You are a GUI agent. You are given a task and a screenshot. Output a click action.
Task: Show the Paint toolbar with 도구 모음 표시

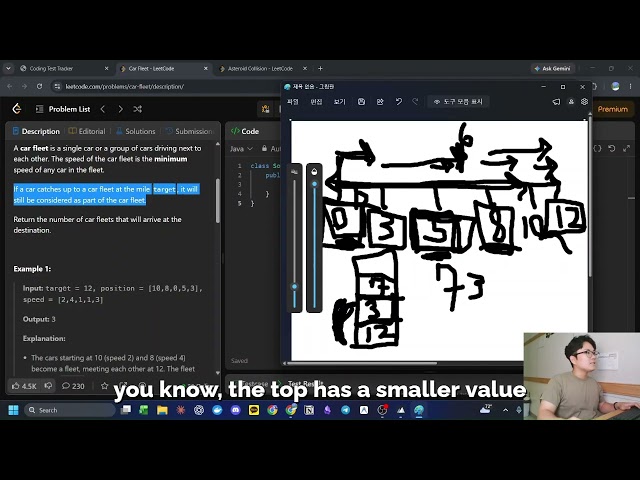pyautogui.click(x=458, y=102)
